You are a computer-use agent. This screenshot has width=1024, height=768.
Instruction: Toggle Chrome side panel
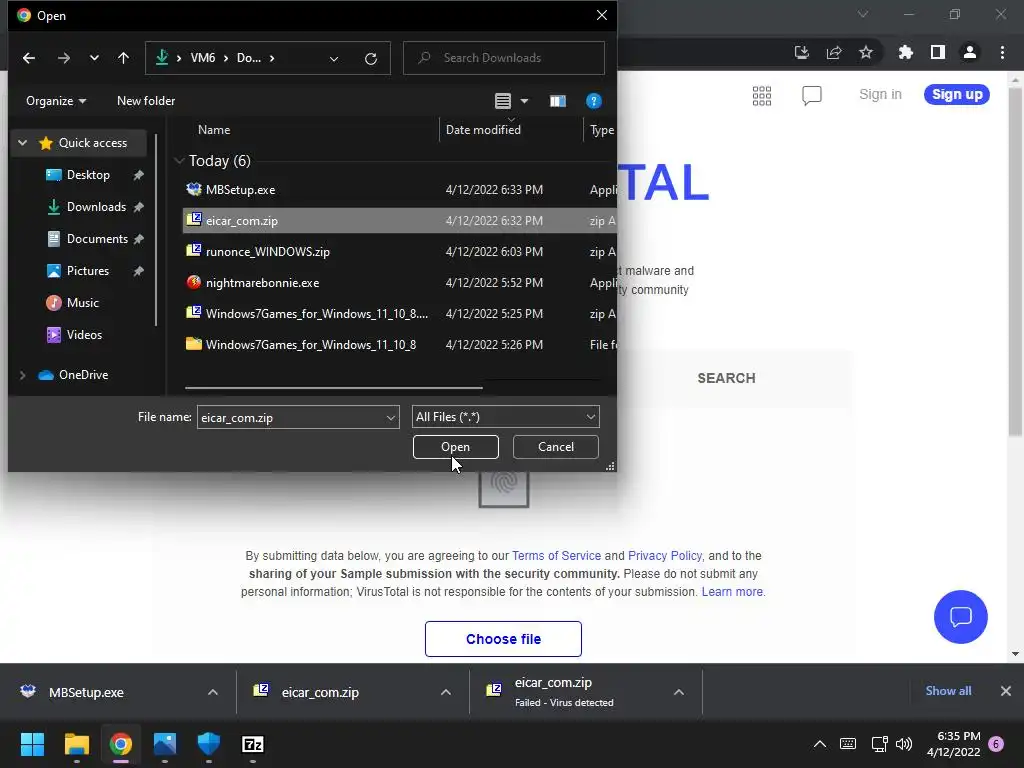point(938,52)
